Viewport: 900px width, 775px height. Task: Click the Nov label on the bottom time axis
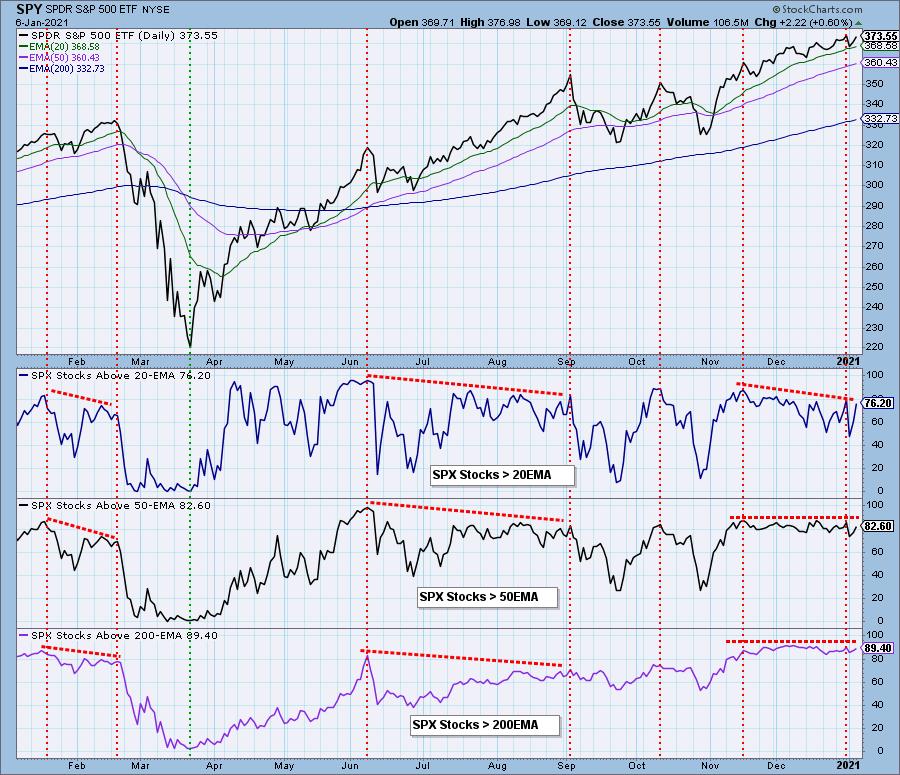(x=710, y=765)
